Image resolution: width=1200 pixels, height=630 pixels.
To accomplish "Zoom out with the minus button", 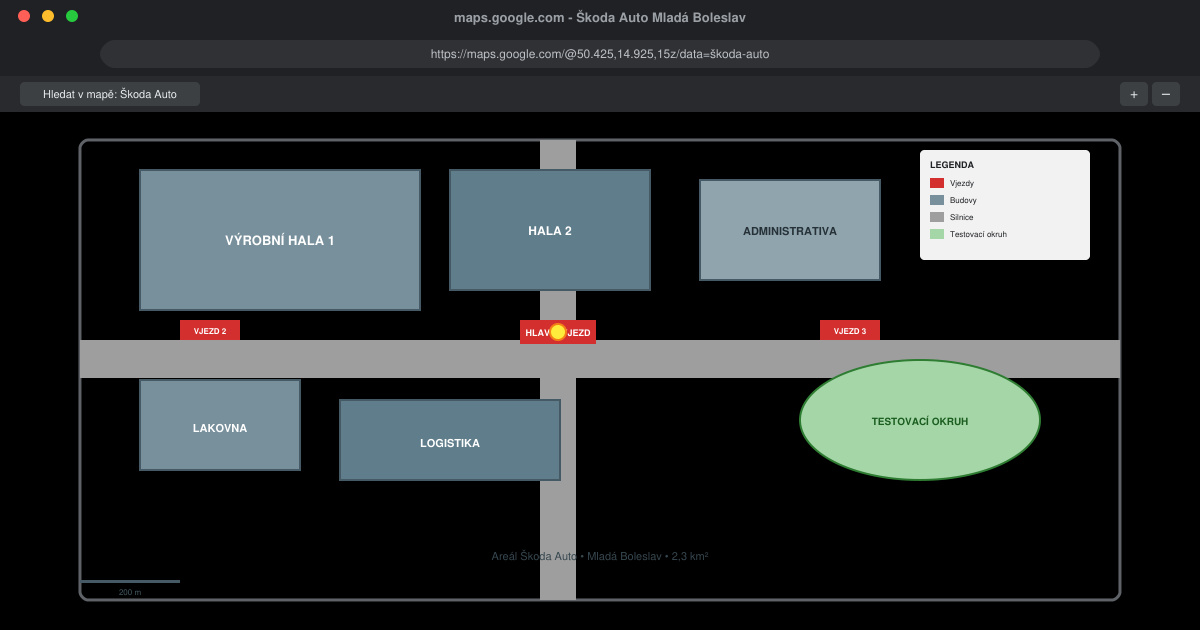I will (x=1166, y=94).
